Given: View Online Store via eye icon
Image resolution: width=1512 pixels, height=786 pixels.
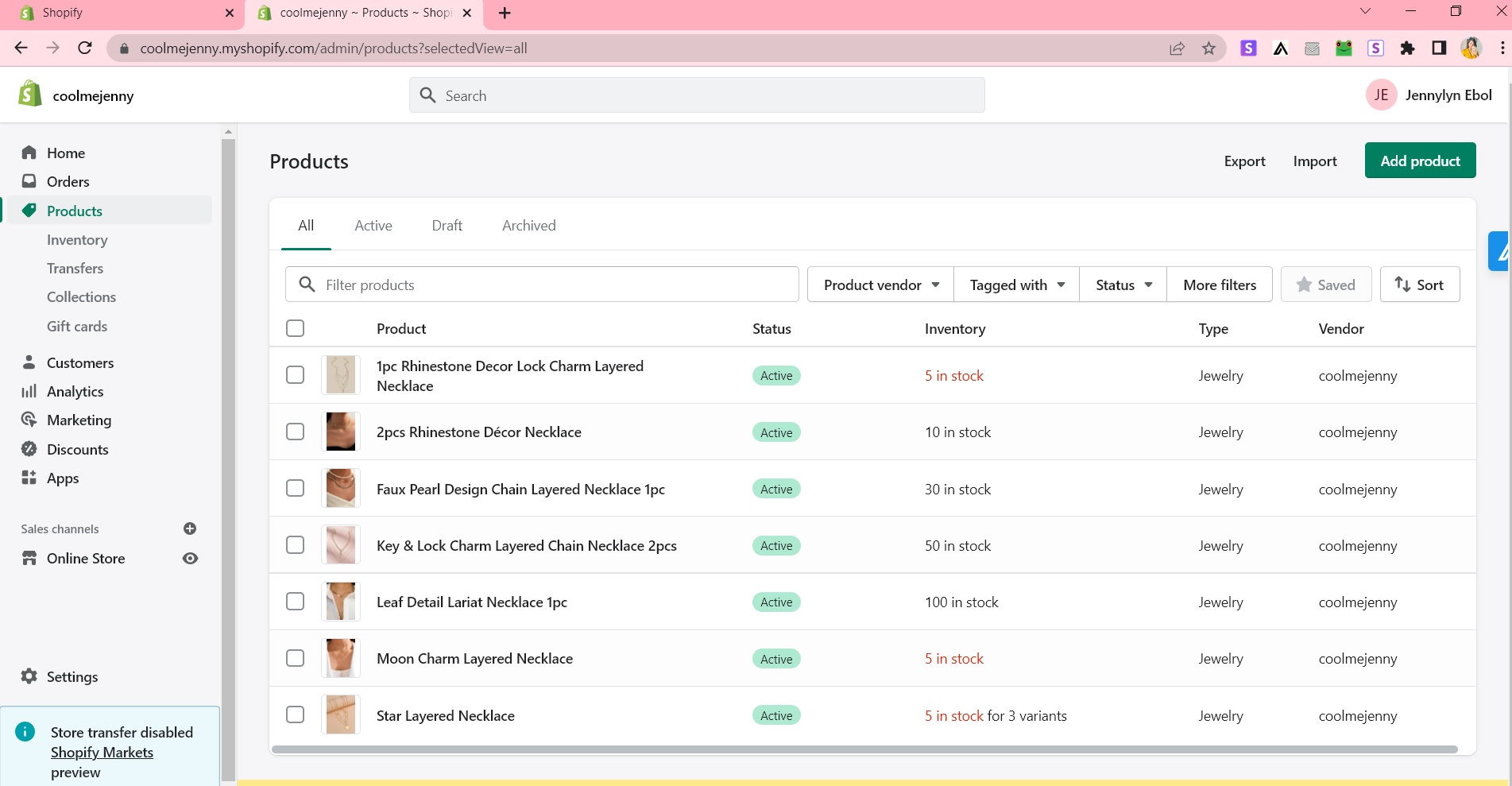Looking at the screenshot, I should 190,558.
